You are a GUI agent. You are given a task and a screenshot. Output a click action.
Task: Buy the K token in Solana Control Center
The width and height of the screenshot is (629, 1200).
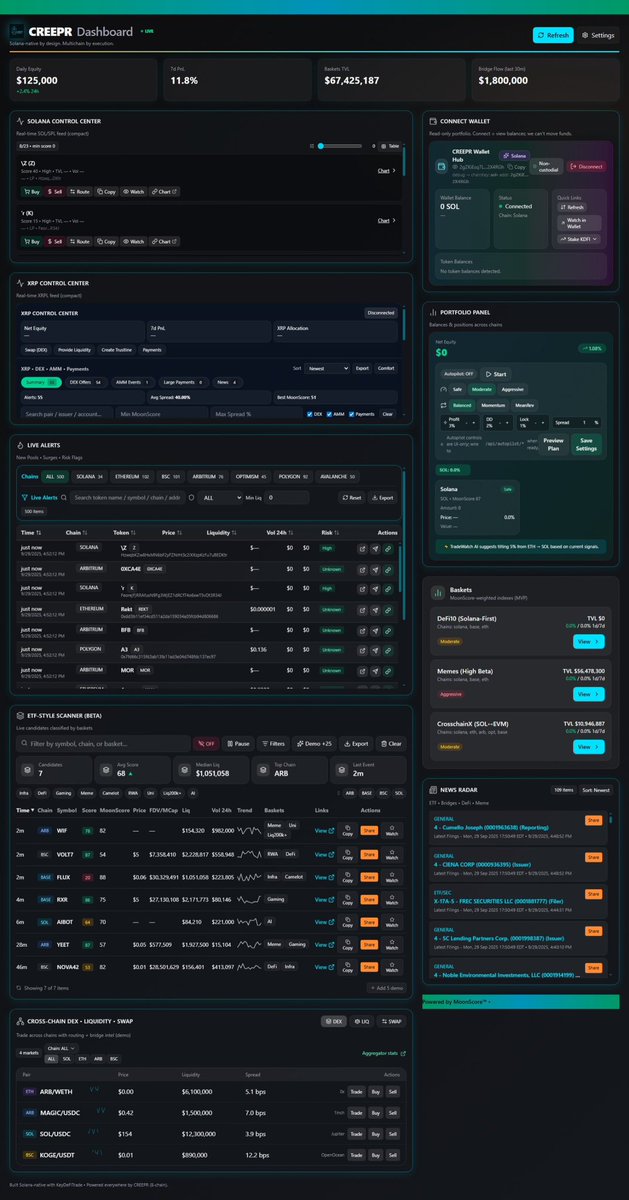tap(32, 241)
